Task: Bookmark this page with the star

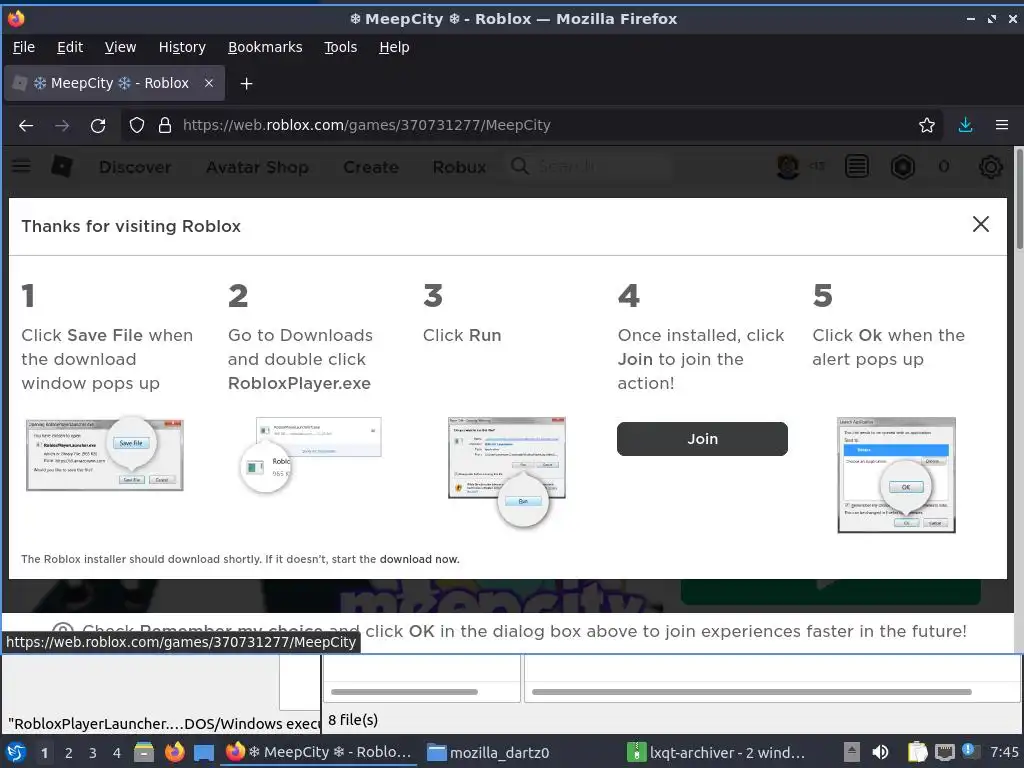Action: pos(927,125)
